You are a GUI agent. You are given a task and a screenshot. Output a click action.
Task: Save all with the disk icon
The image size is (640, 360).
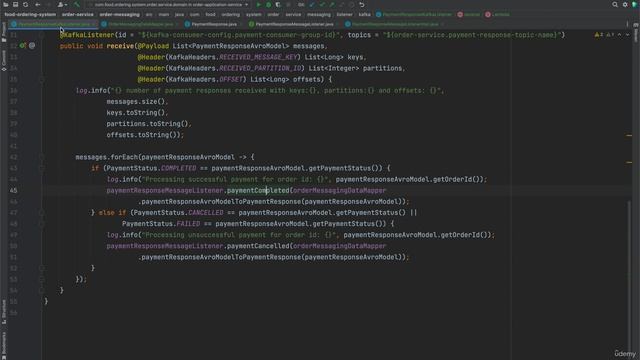tap(16, 4)
